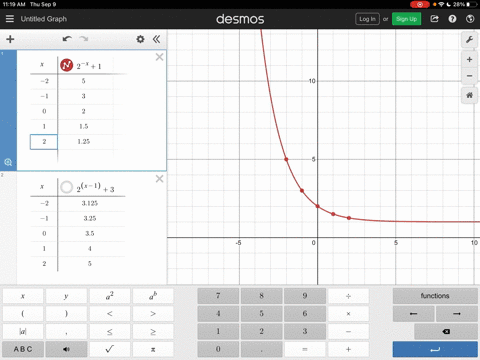480x360 pixels.
Task: Delete the second table with X
Action: point(159,179)
